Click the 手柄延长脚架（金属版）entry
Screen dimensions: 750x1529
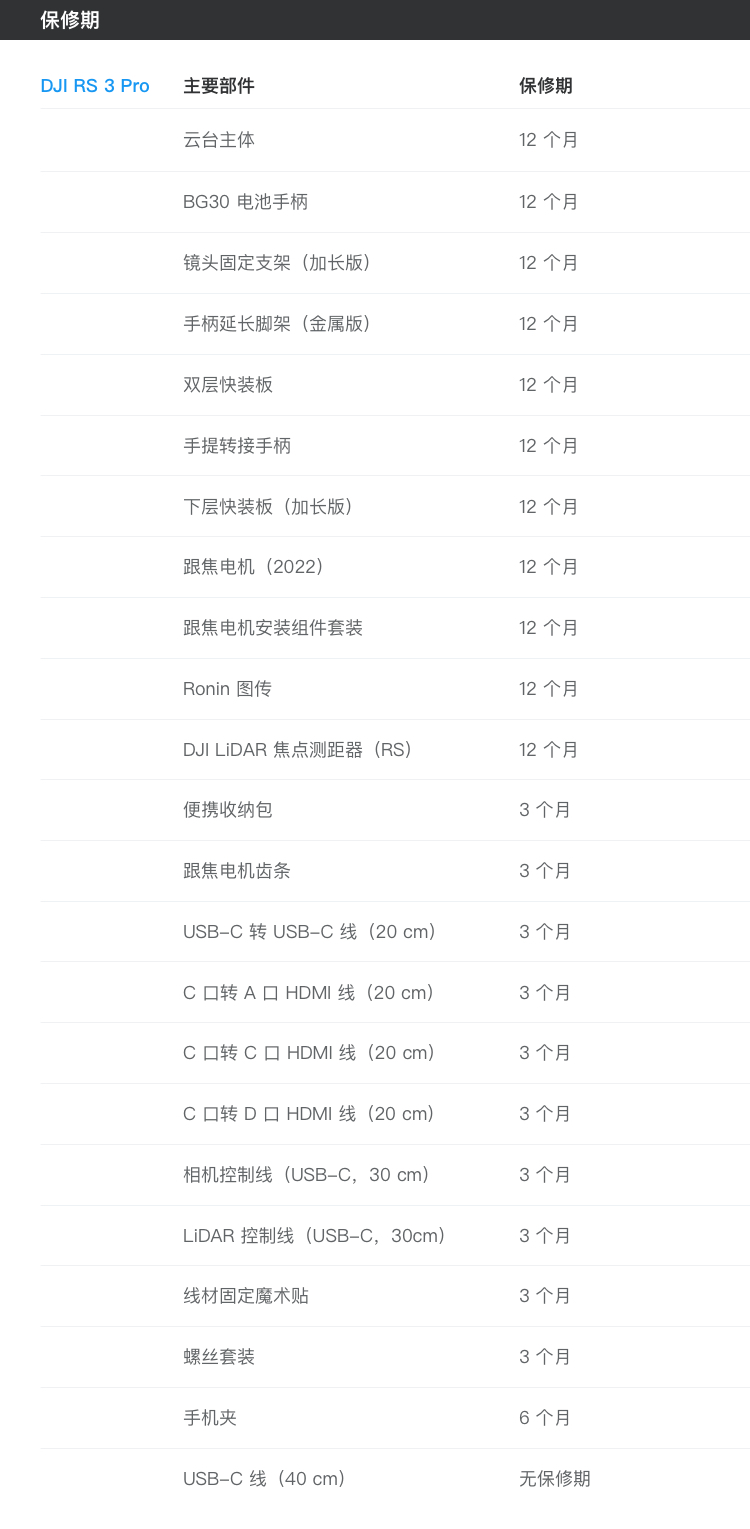click(x=278, y=324)
